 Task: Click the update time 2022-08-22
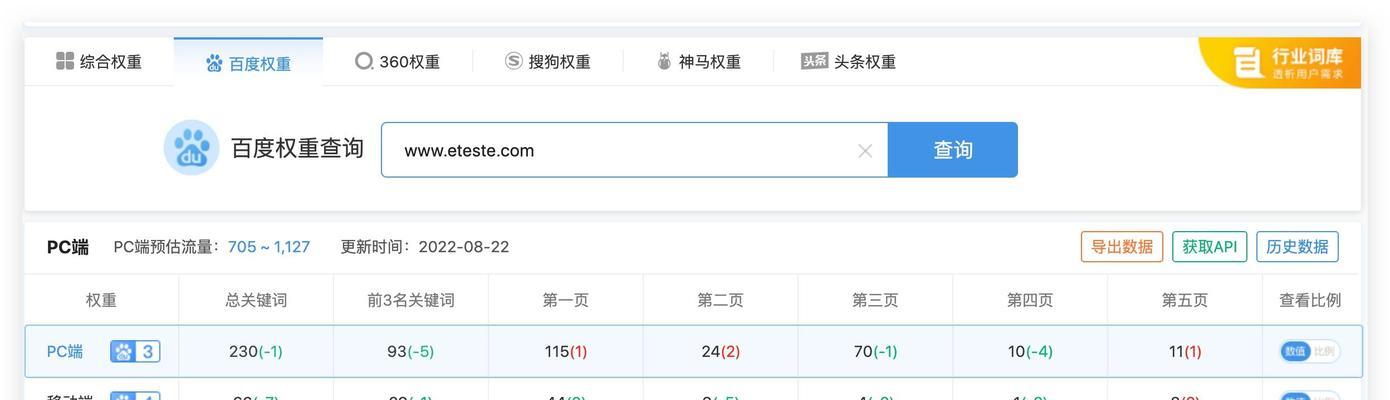coord(464,247)
